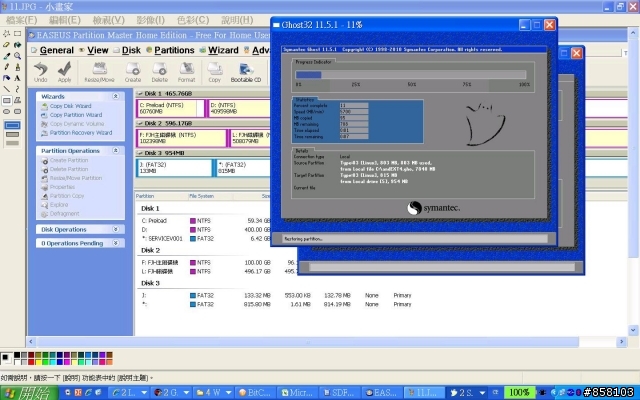Viewport: 640px width, 400px height.
Task: Click the green 100% indicator in taskbar
Action: click(518, 393)
